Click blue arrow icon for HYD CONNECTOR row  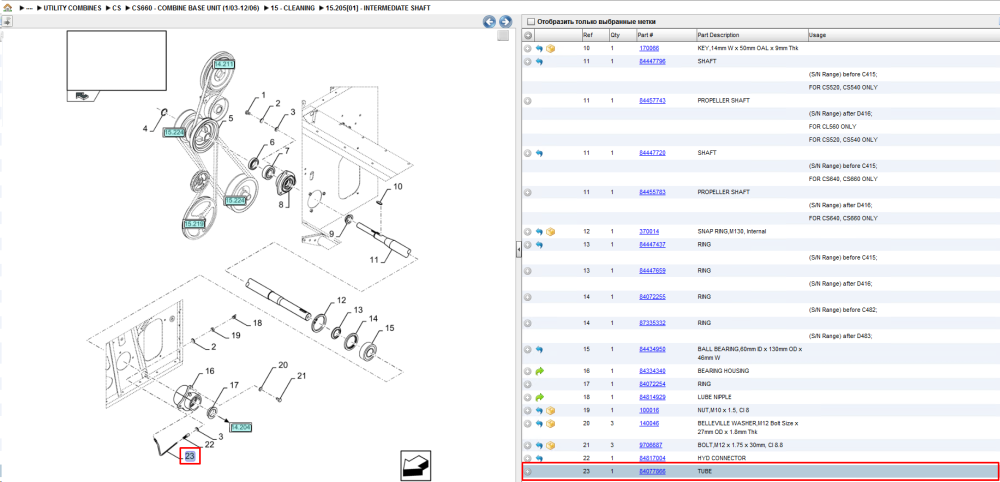click(x=539, y=458)
